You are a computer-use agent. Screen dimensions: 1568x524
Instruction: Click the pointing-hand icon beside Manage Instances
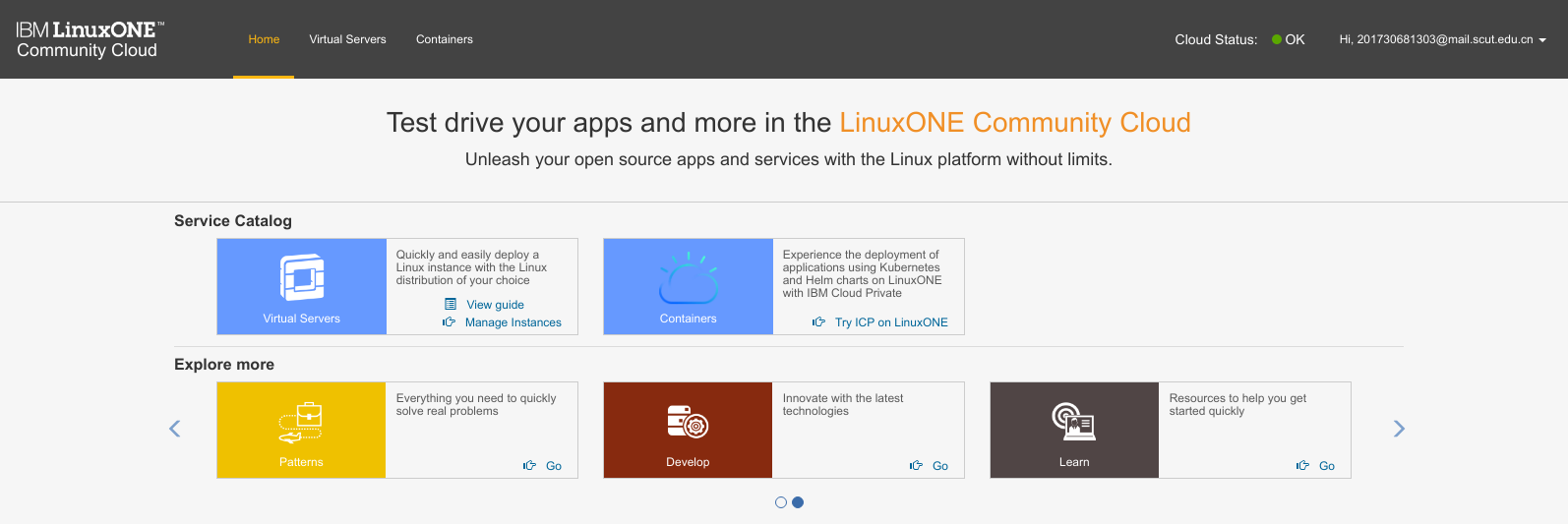tap(449, 322)
